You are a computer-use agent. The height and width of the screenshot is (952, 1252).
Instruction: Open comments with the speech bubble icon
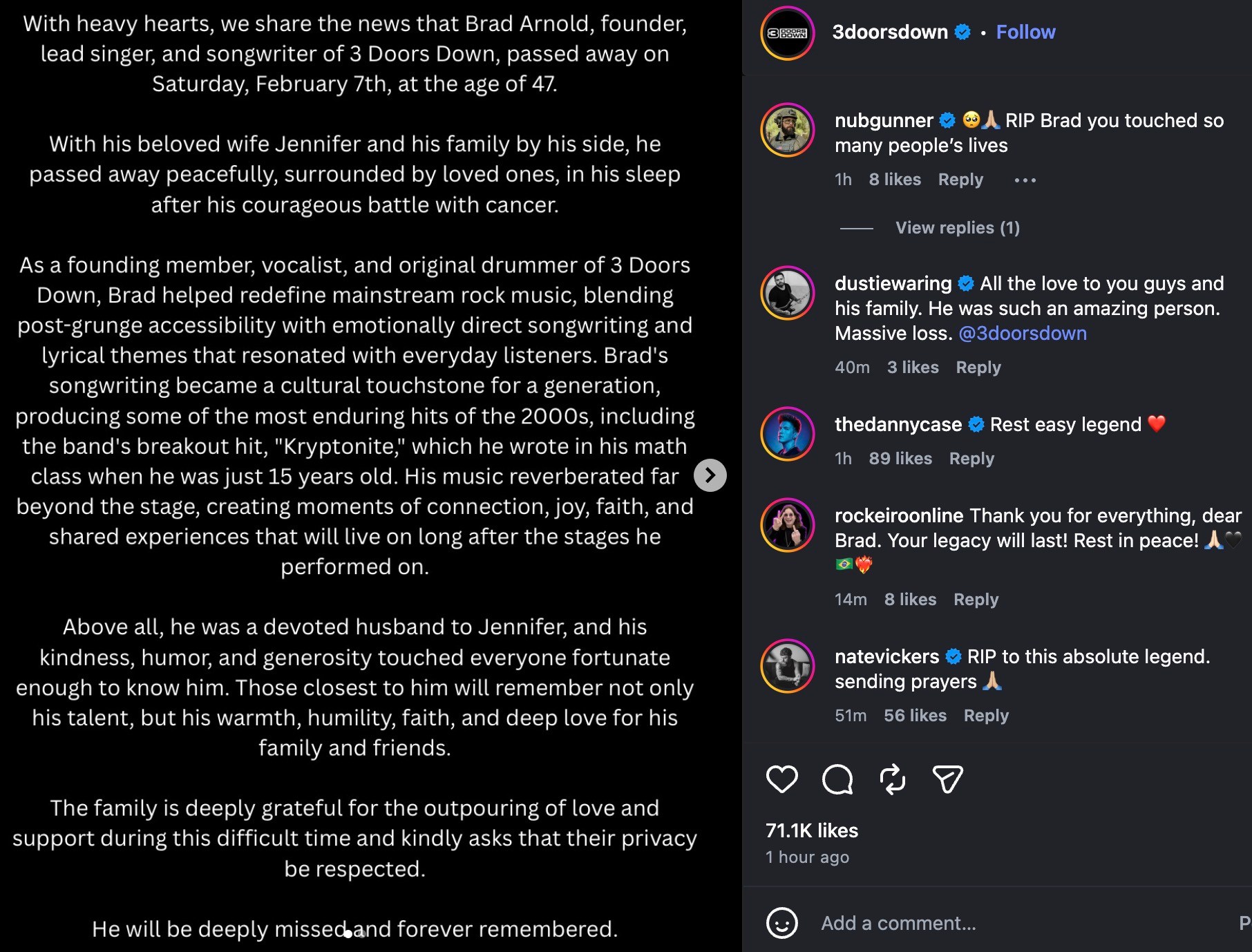837,779
